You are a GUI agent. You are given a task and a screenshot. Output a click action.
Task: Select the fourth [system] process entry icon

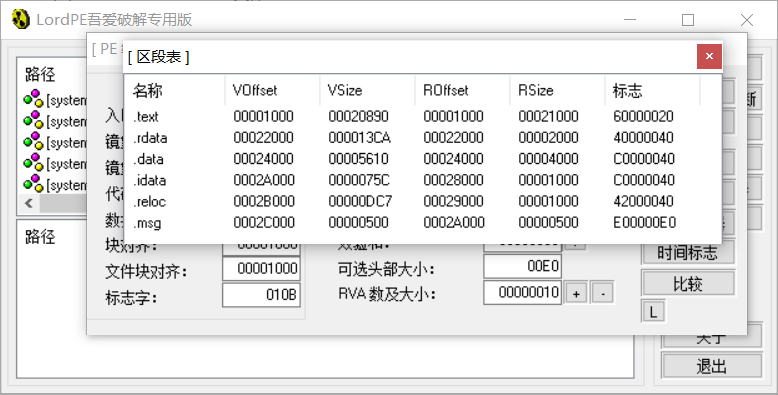click(34, 163)
